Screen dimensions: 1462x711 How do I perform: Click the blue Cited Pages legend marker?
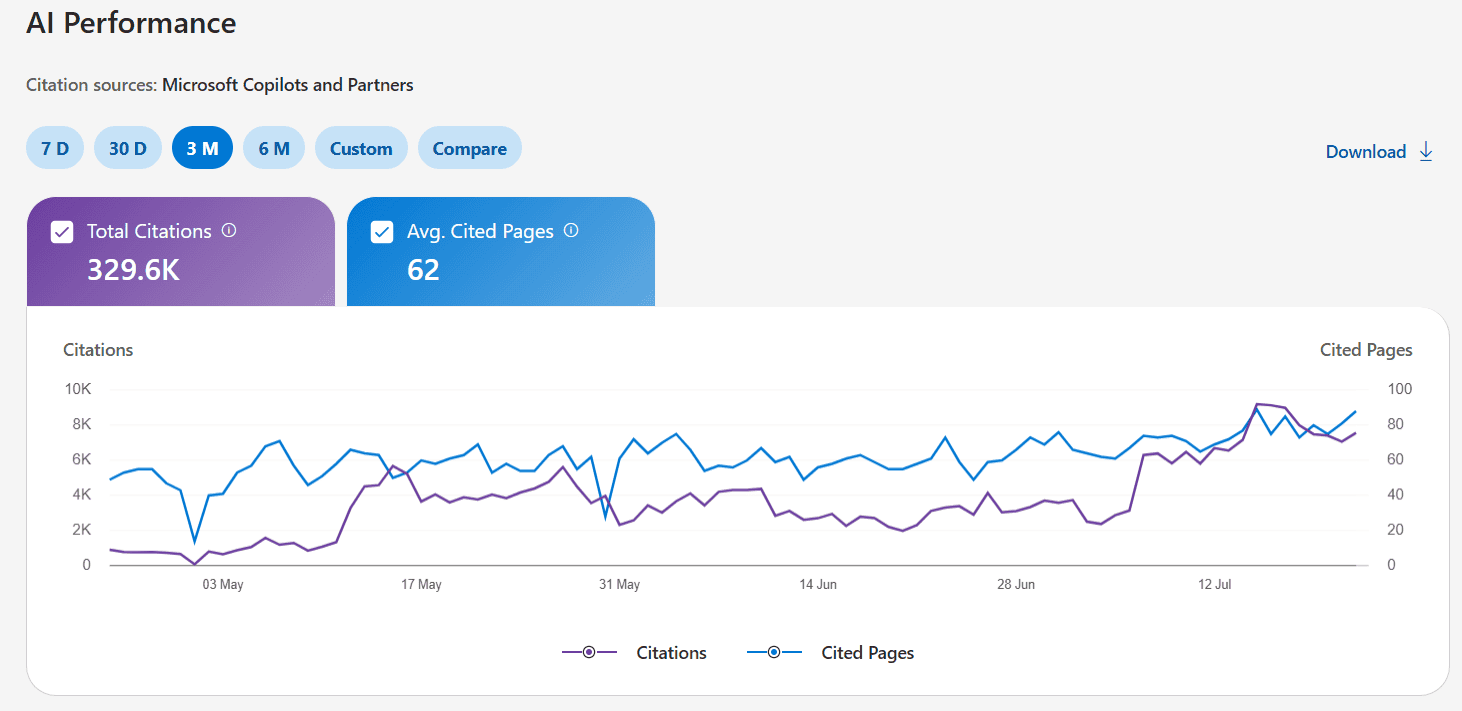(775, 653)
